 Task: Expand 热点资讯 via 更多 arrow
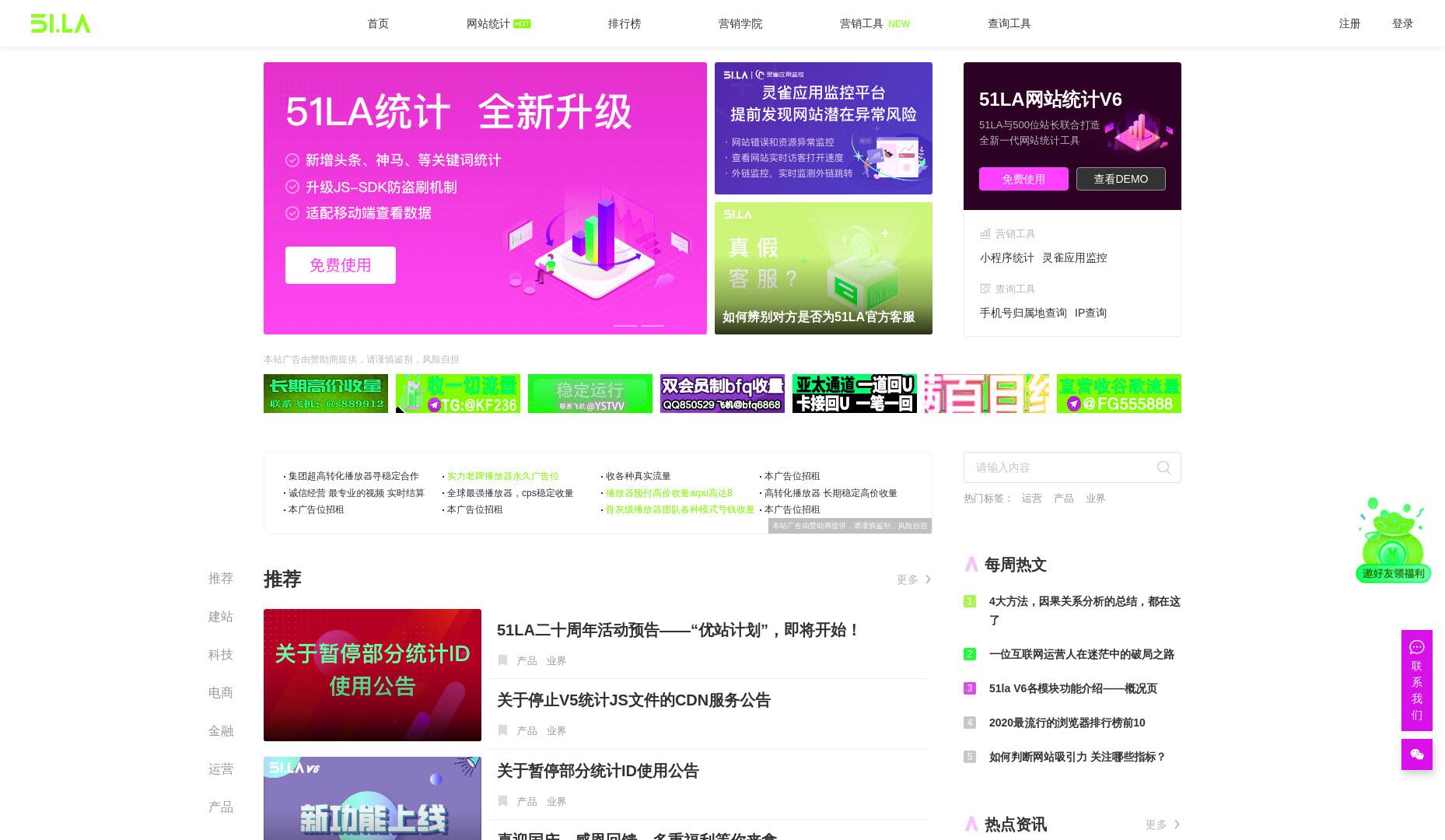tap(1163, 824)
